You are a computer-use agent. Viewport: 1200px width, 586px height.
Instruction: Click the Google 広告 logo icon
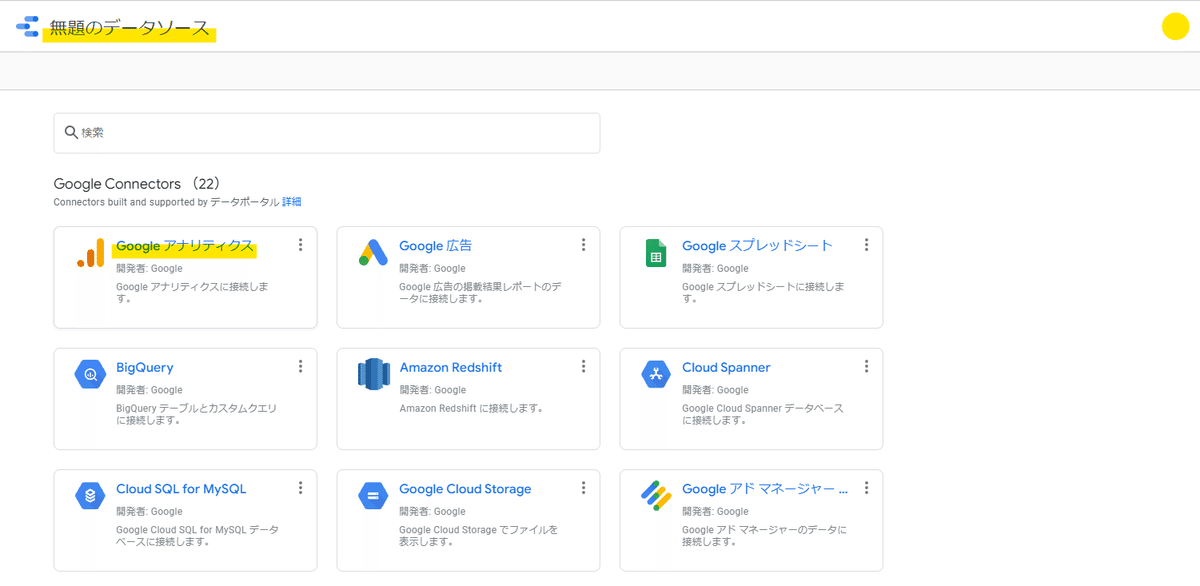373,253
